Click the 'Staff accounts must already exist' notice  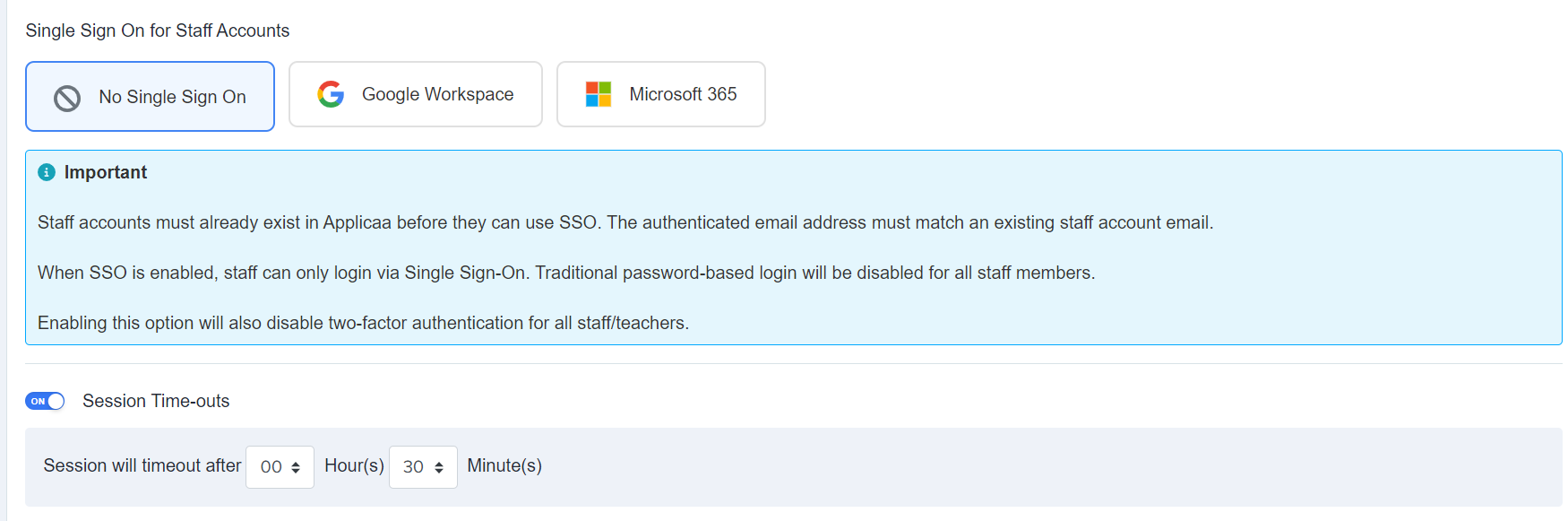coord(625,222)
